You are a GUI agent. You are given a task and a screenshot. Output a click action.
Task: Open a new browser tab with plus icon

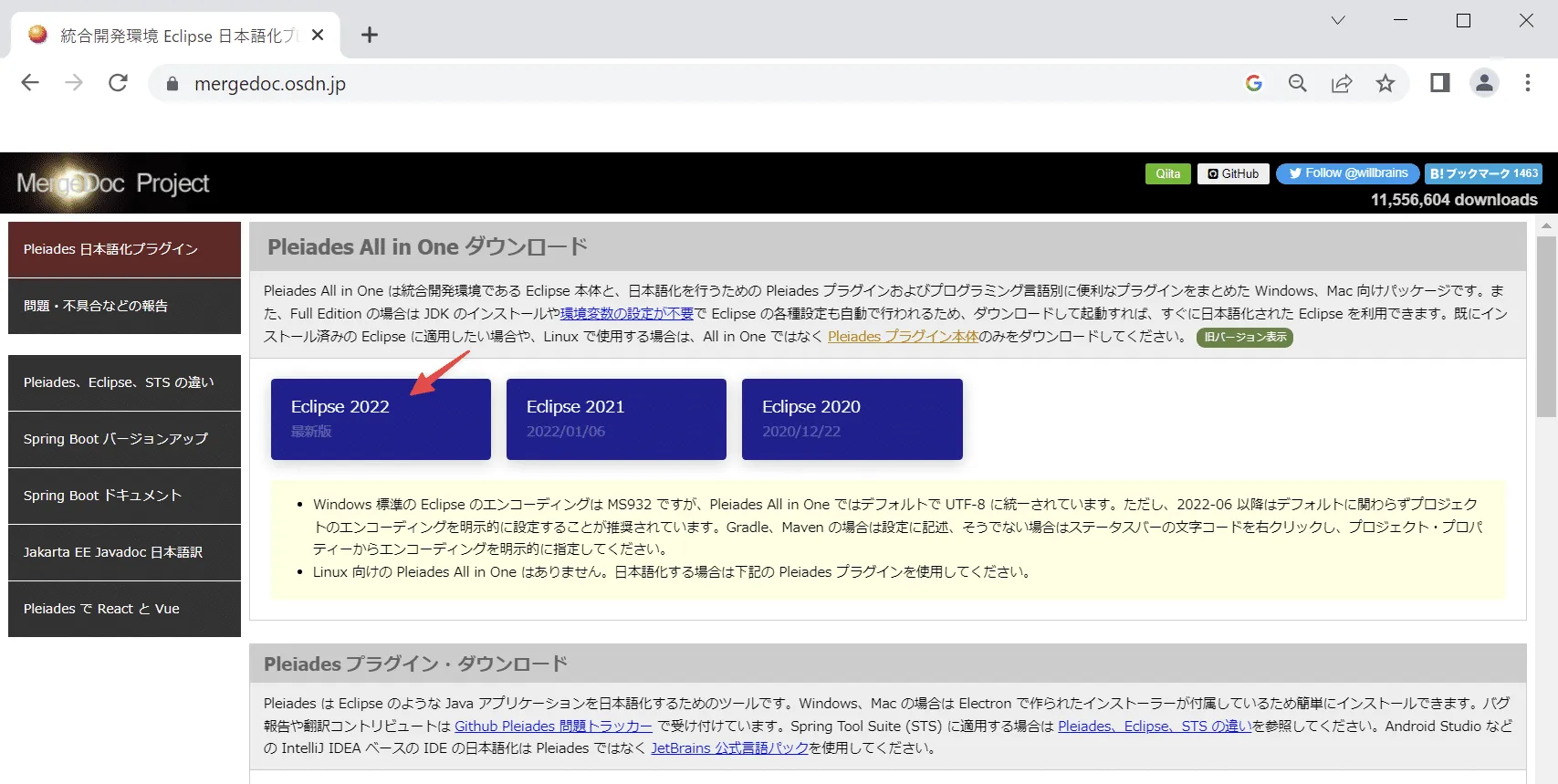click(x=370, y=35)
